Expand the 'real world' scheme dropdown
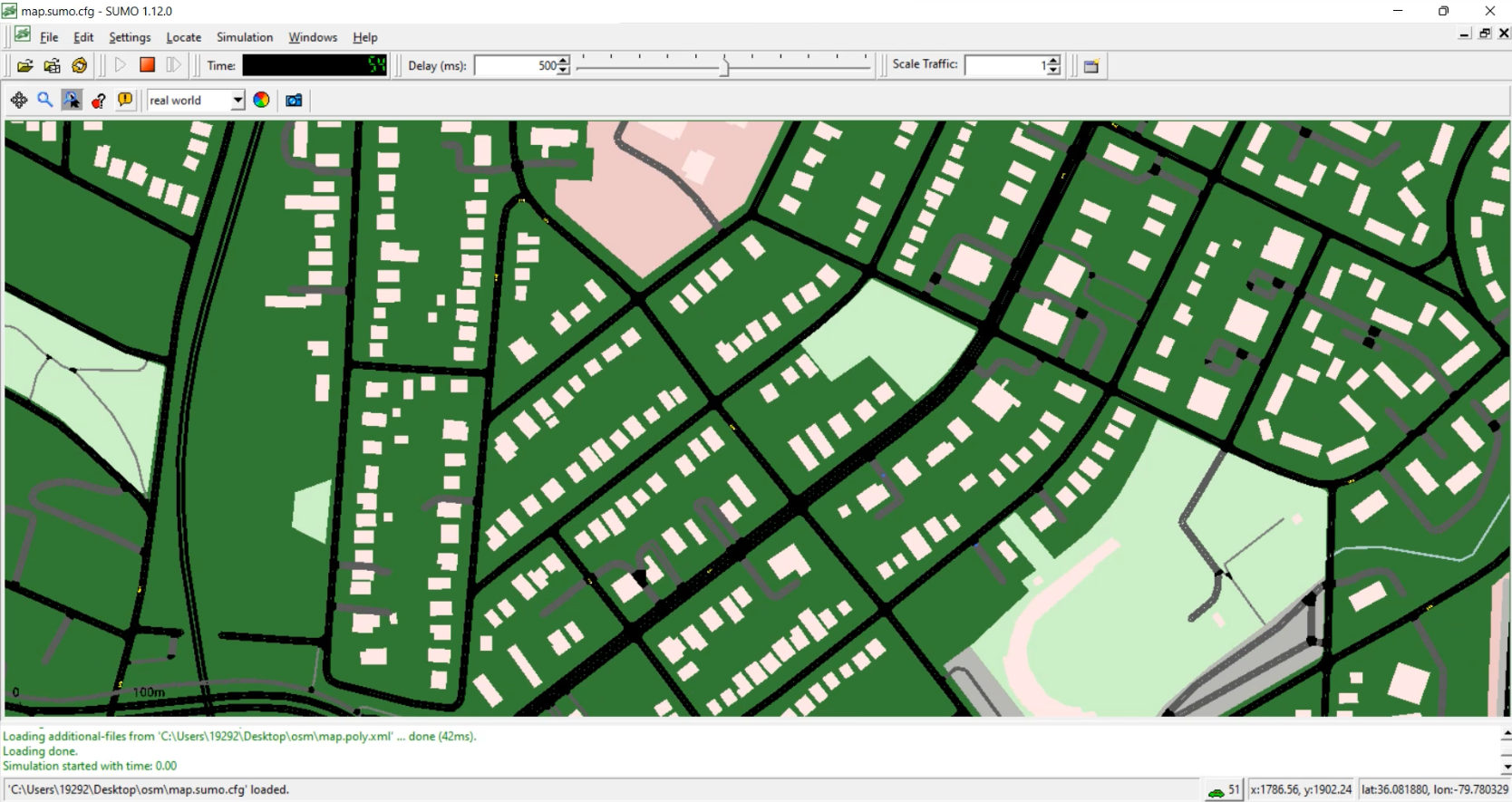Image resolution: width=1512 pixels, height=802 pixels. tap(237, 100)
